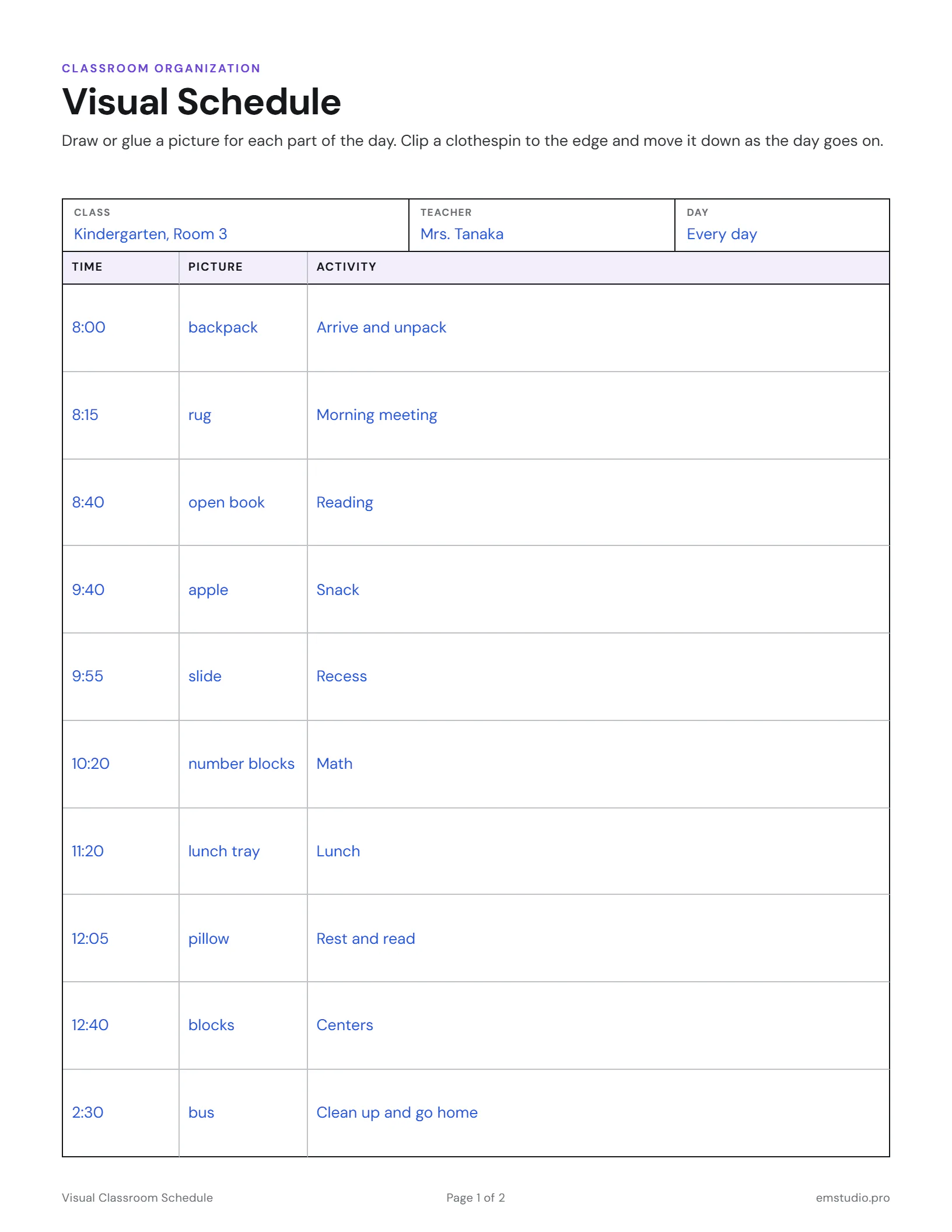Click the 'Reading' activity

(x=598, y=502)
